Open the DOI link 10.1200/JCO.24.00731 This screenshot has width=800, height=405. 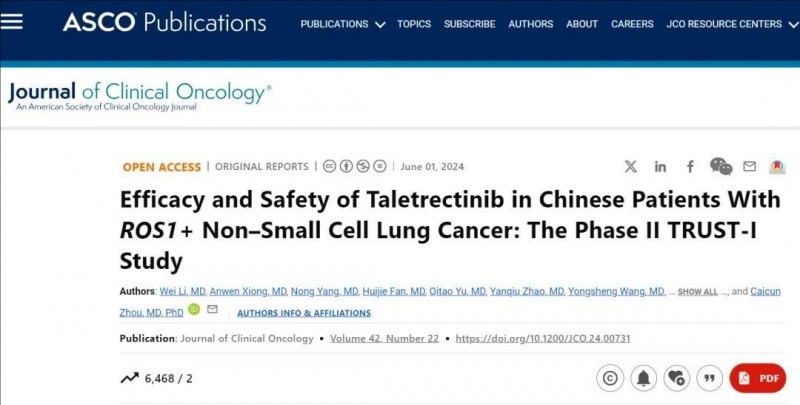543,338
